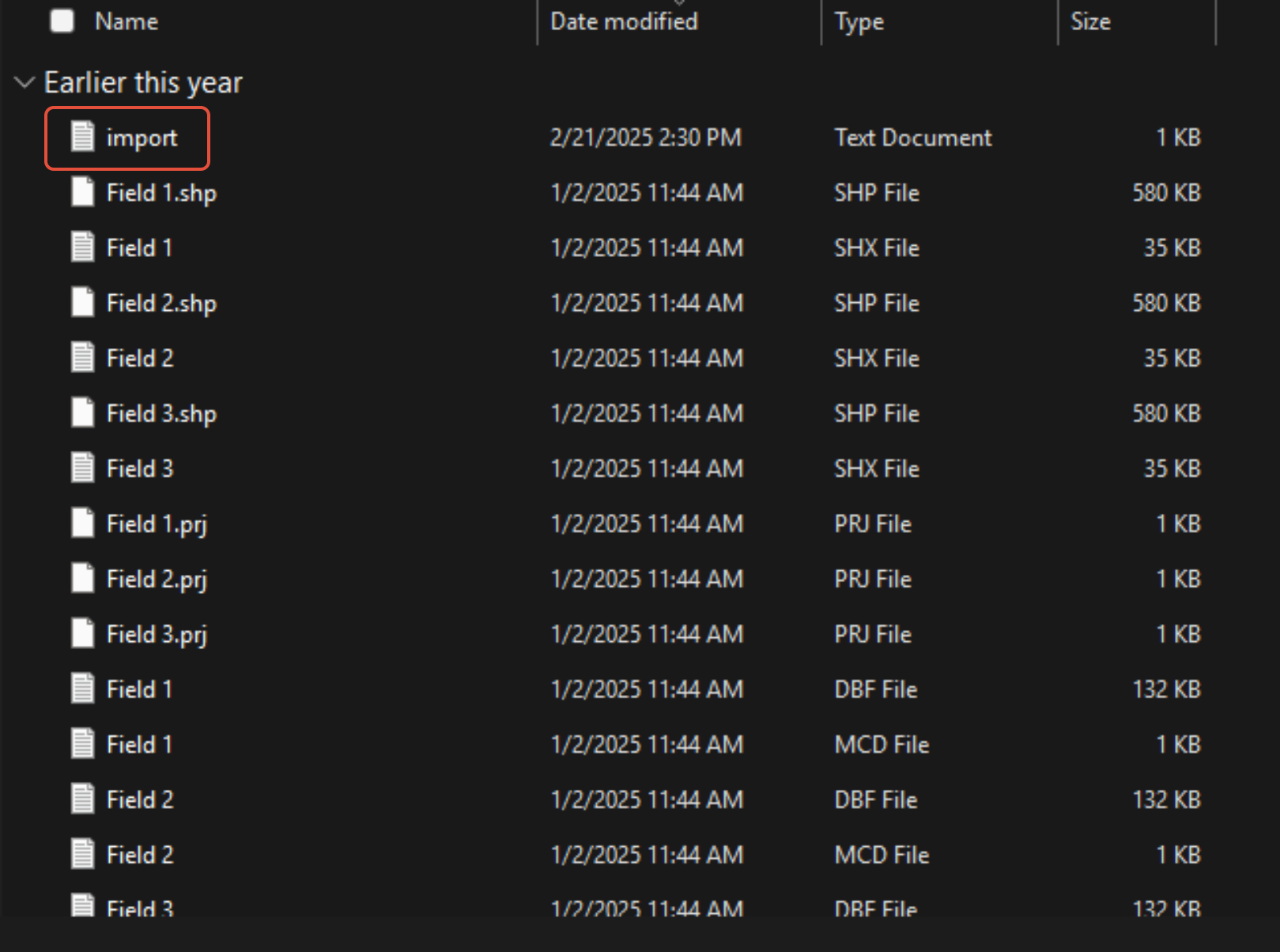This screenshot has width=1280, height=952.
Task: Click the Field 3.prj file icon
Action: pos(83,634)
